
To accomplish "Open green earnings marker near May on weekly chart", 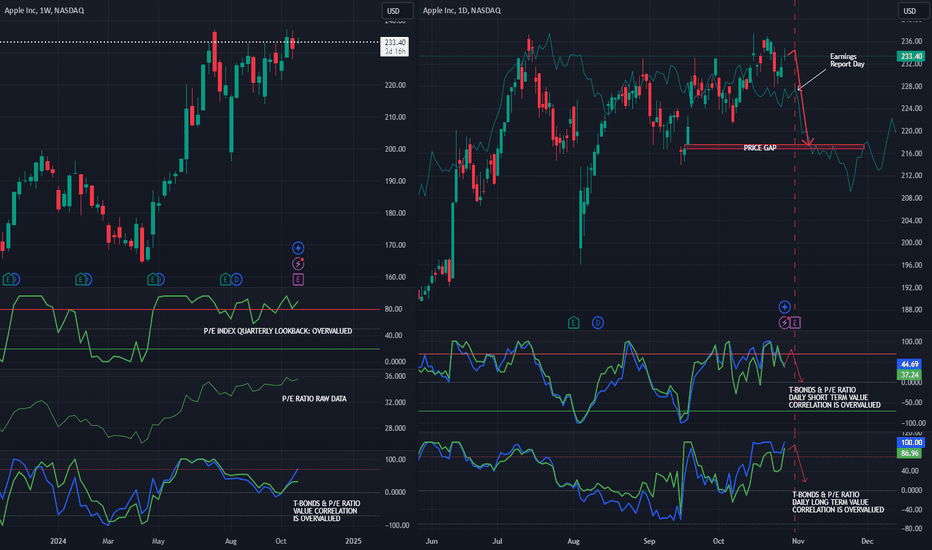I will coord(153,279).
